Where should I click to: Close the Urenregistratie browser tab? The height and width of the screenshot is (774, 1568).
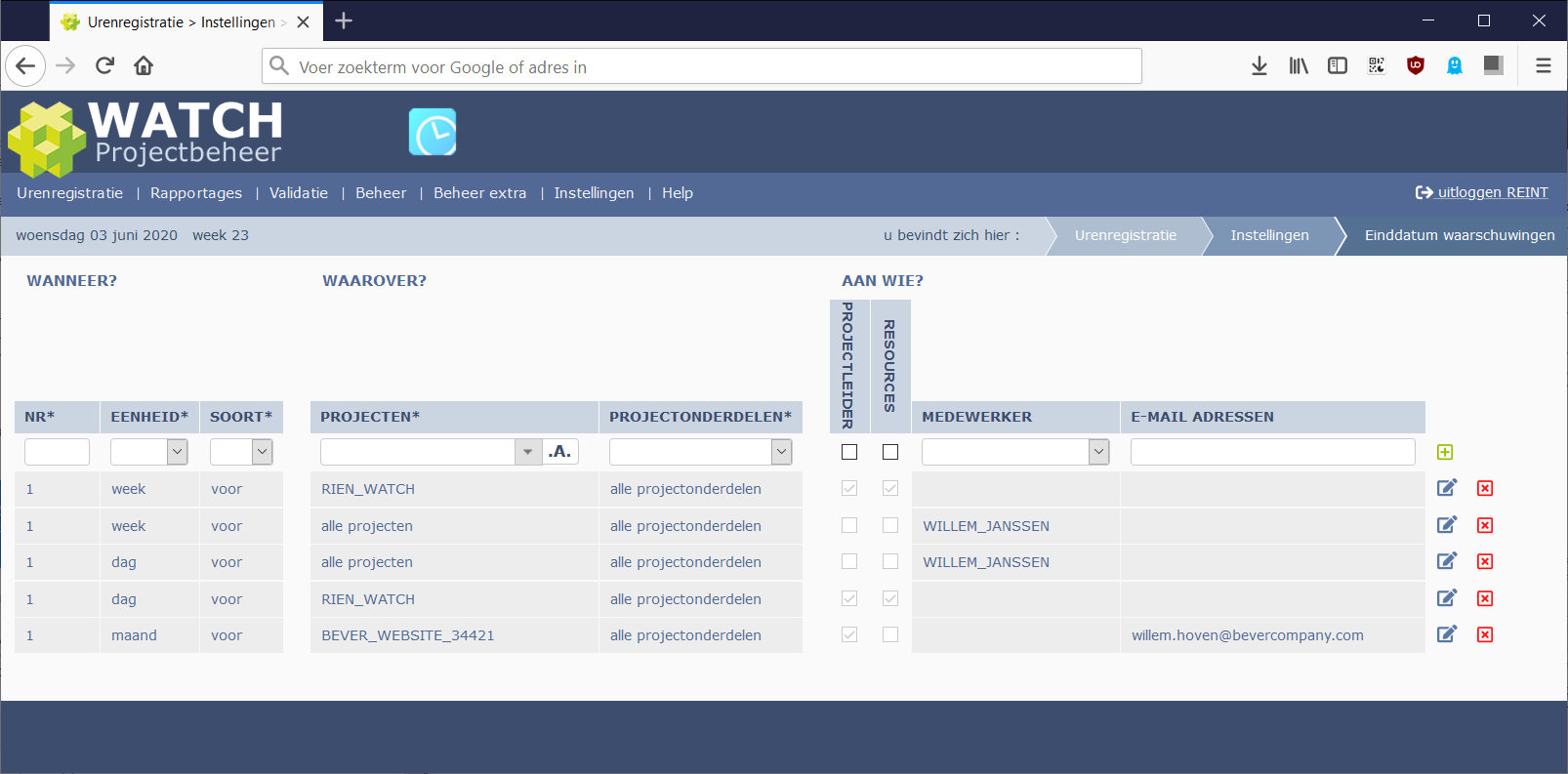pyautogui.click(x=304, y=21)
